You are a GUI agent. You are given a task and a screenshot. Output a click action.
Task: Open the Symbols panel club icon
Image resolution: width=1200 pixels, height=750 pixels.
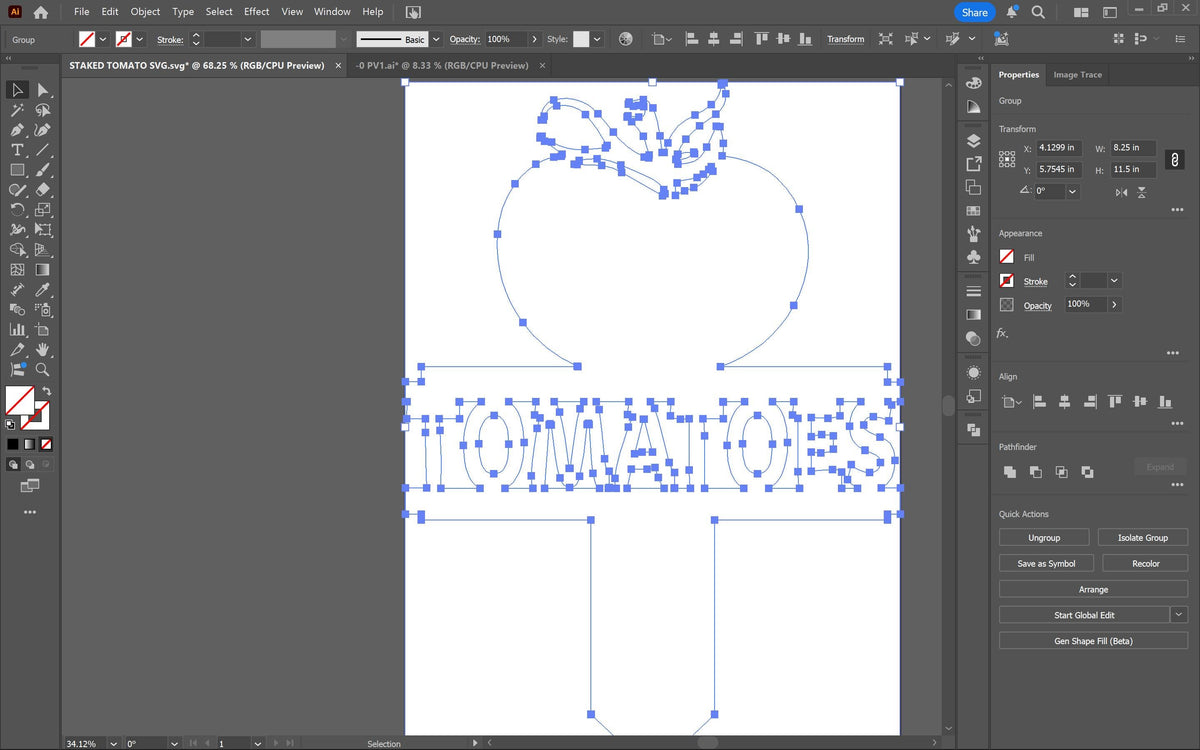pos(974,258)
